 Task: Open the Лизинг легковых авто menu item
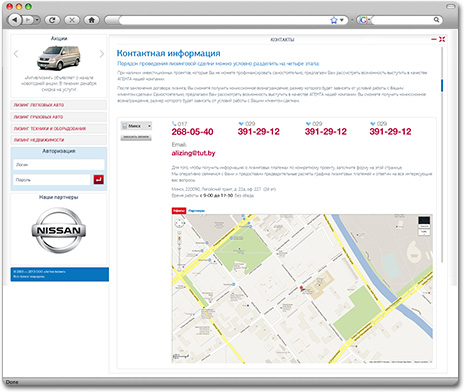click(x=59, y=105)
